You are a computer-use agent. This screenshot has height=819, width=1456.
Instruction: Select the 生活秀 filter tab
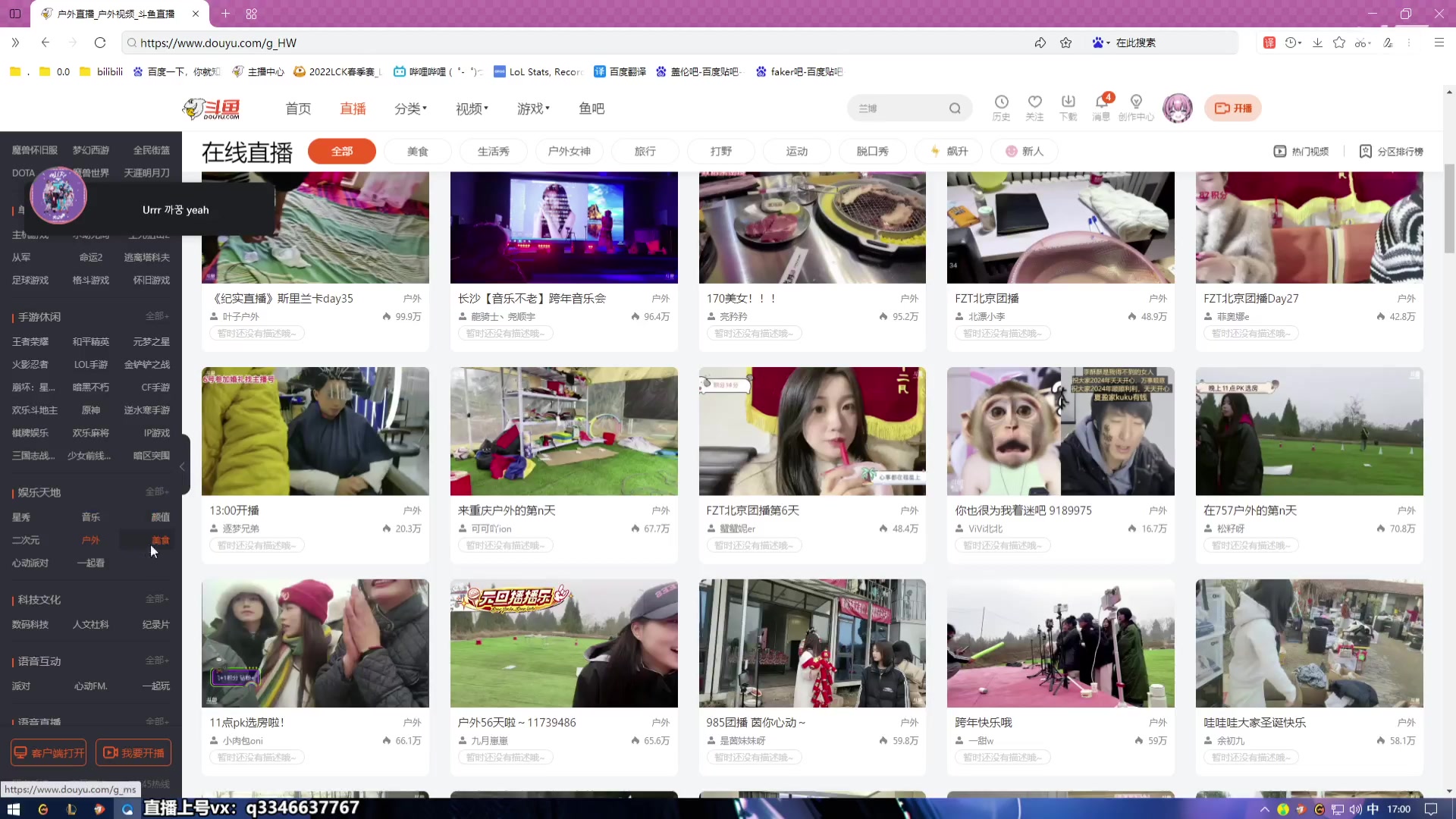tap(494, 152)
